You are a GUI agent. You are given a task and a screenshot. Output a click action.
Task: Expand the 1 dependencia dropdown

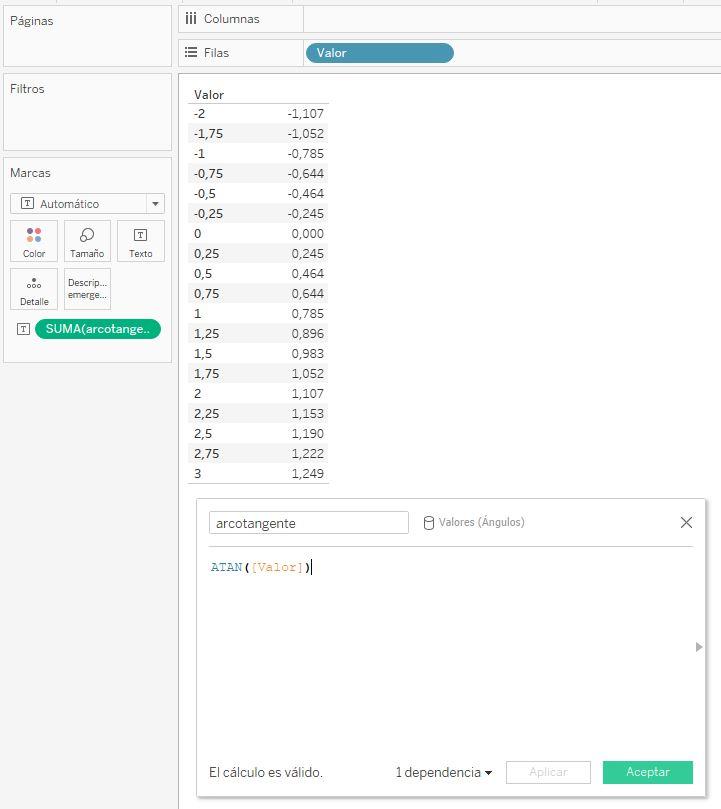point(444,772)
